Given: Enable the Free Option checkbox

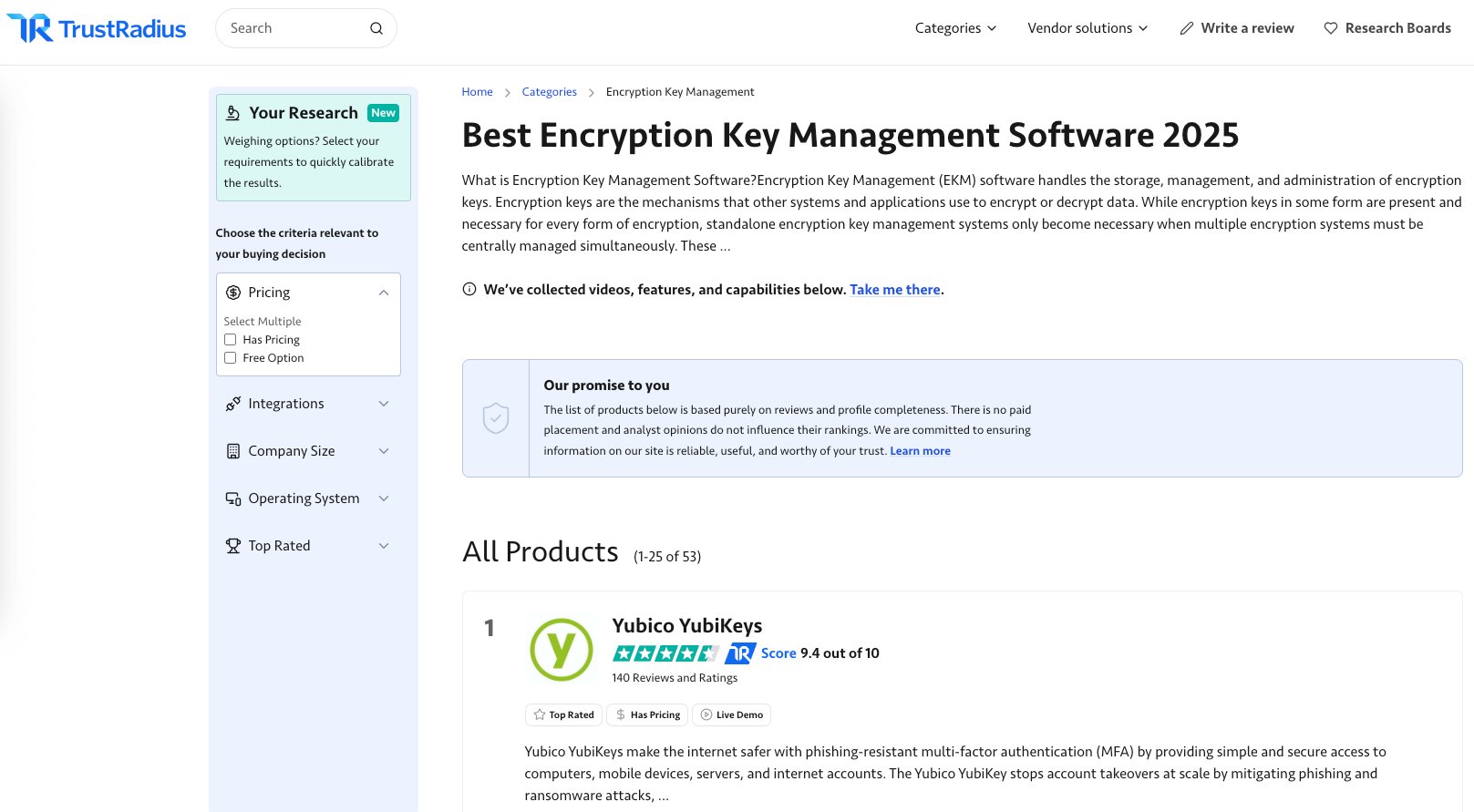Looking at the screenshot, I should click(231, 358).
